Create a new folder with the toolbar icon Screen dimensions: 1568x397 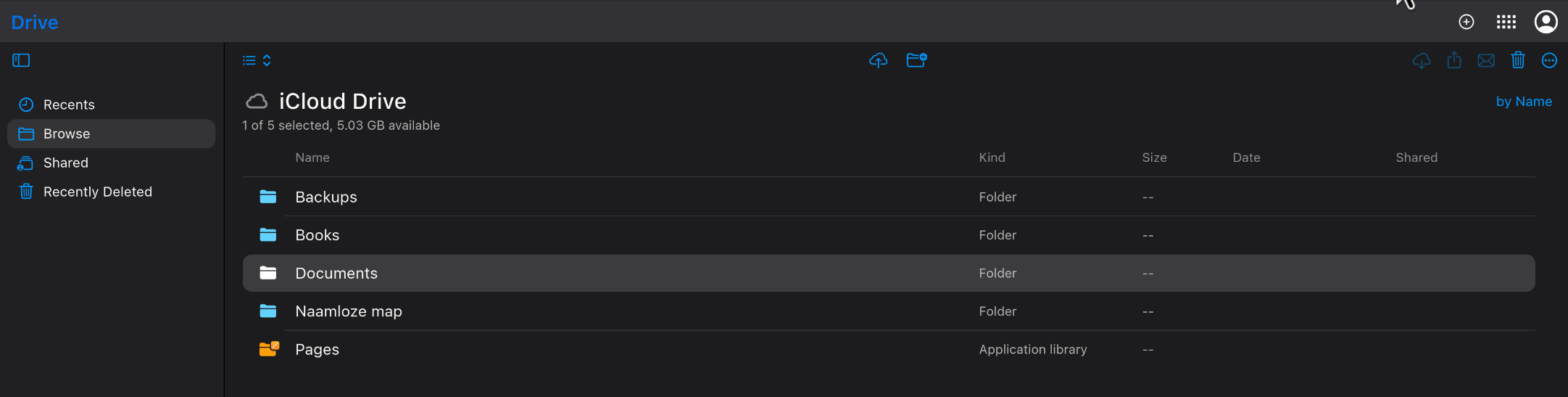(916, 60)
